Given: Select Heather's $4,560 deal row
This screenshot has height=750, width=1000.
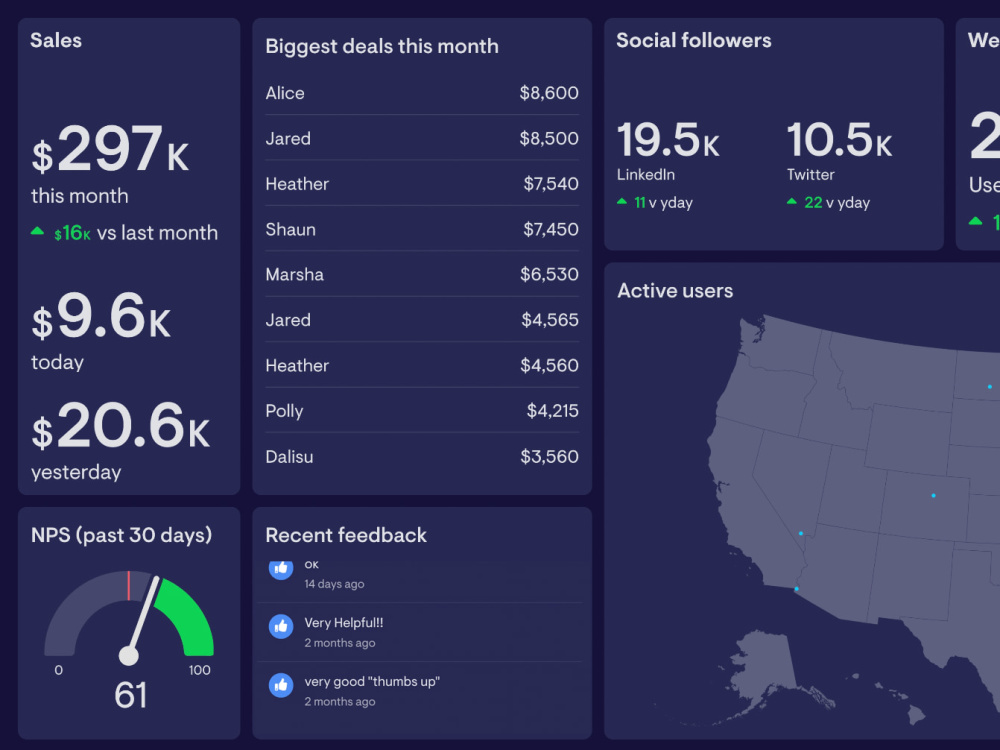Looking at the screenshot, I should coord(422,365).
